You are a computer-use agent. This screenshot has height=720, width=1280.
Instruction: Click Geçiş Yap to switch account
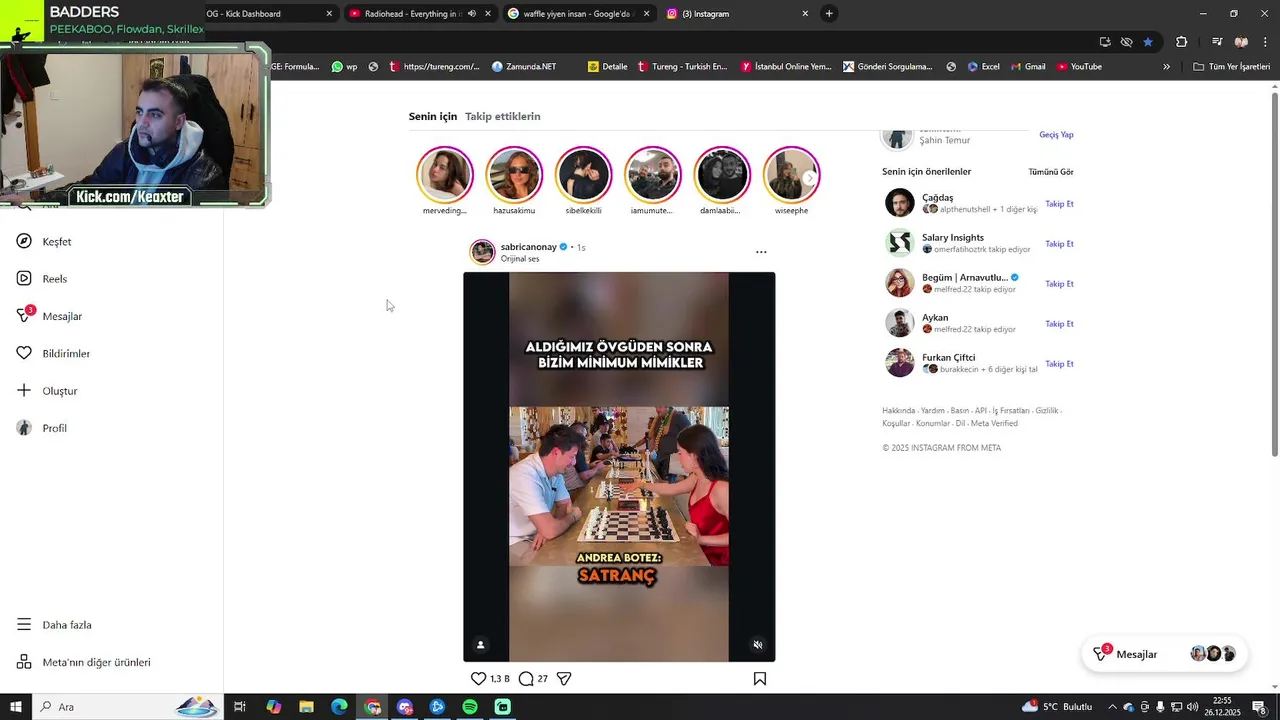1056,135
